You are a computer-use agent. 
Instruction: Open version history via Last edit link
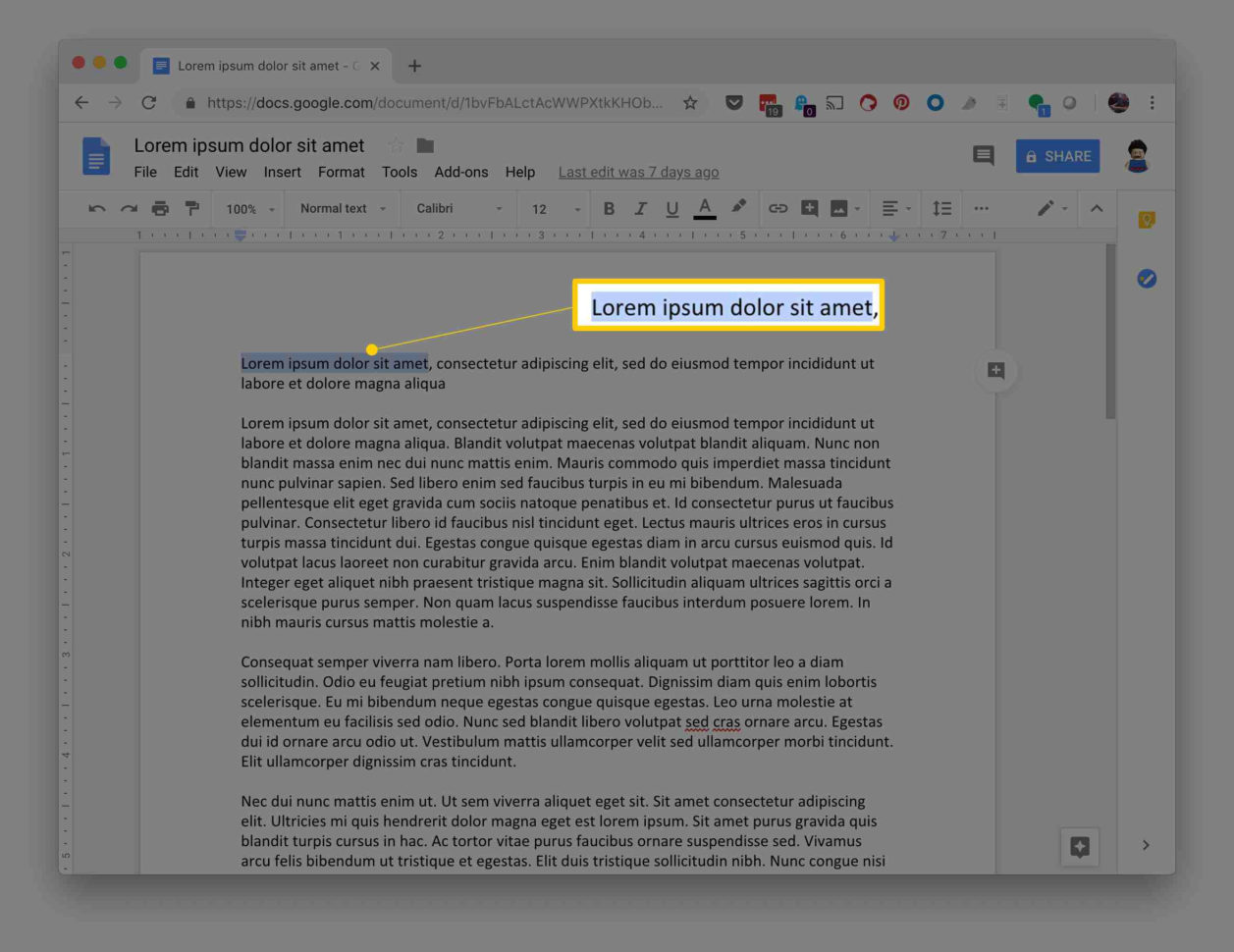[x=638, y=172]
